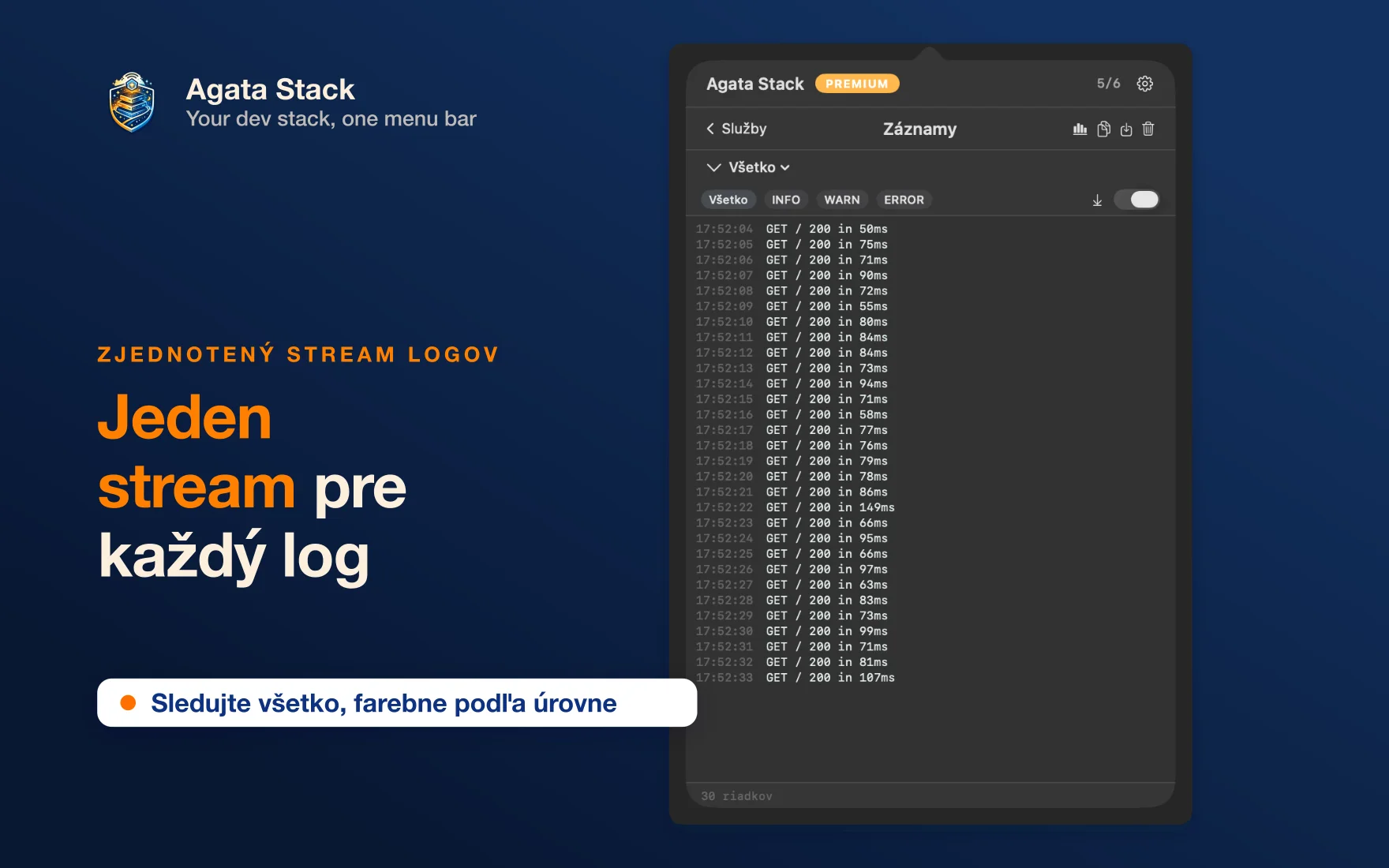This screenshot has height=868, width=1389.
Task: Filter logs by WARN level
Action: click(842, 200)
